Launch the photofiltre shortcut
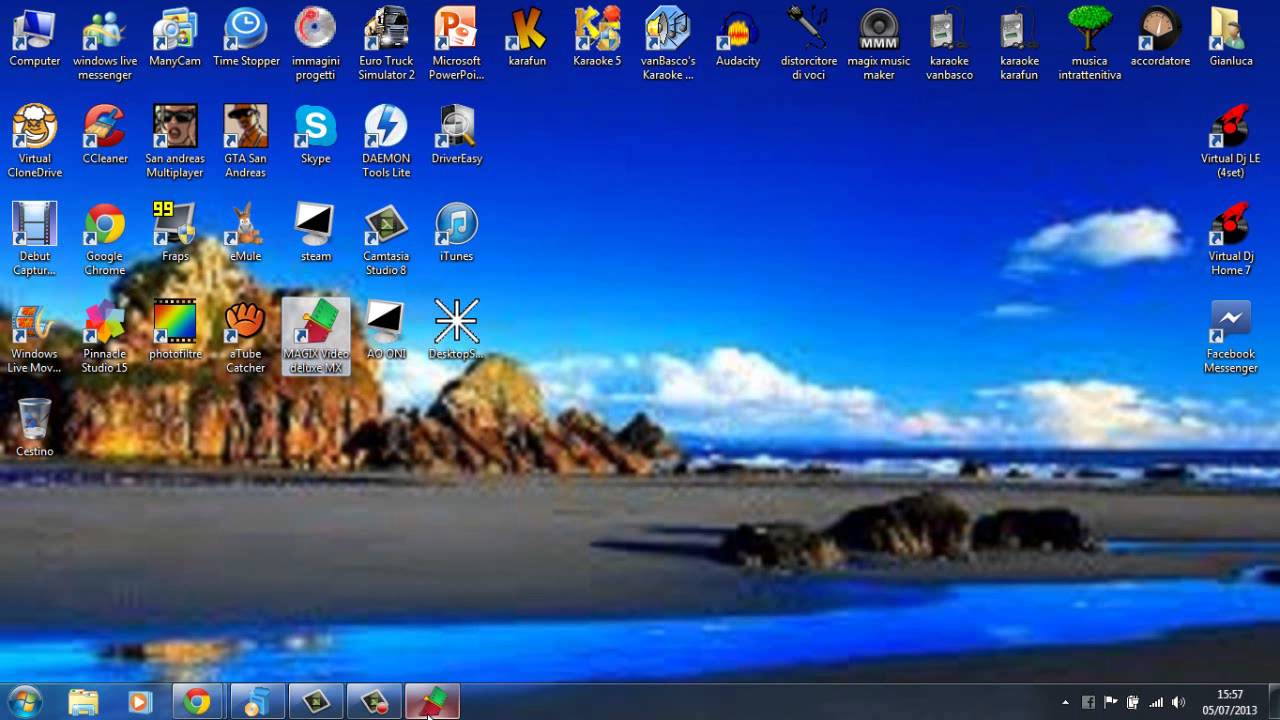This screenshot has height=720, width=1280. pos(175,331)
